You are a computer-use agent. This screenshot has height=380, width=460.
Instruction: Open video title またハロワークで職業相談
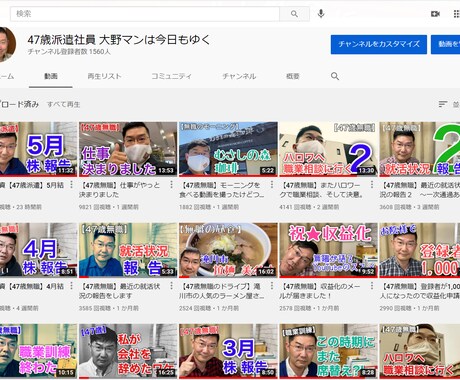[321, 189]
